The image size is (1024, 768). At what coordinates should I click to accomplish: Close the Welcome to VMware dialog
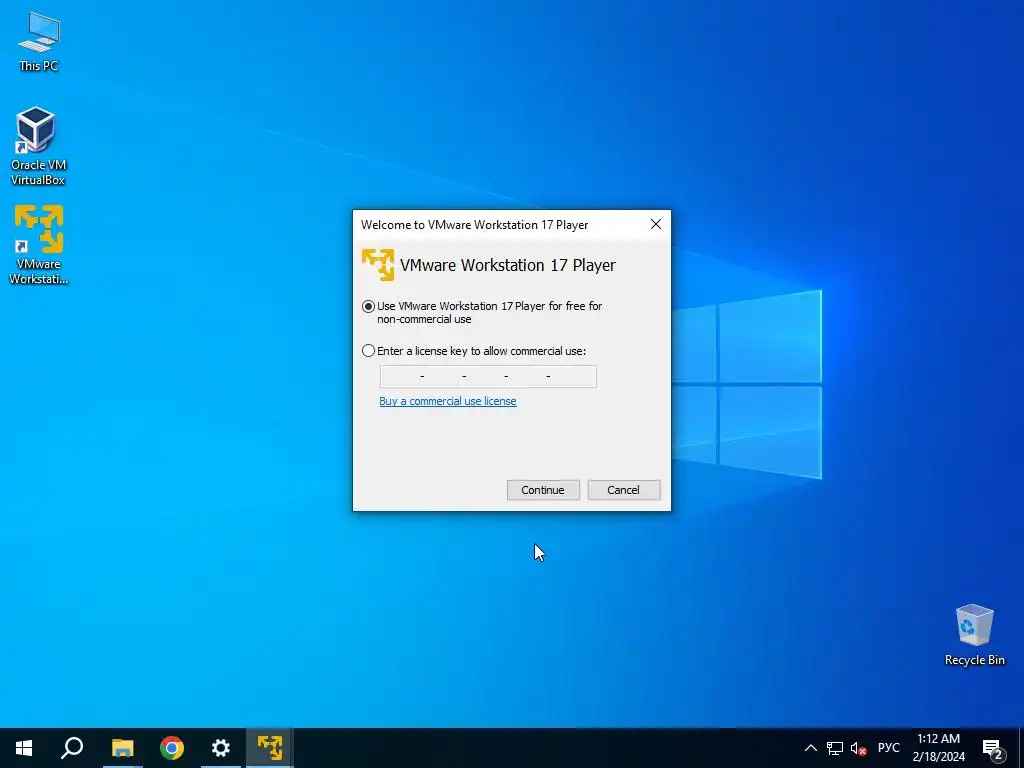click(656, 224)
